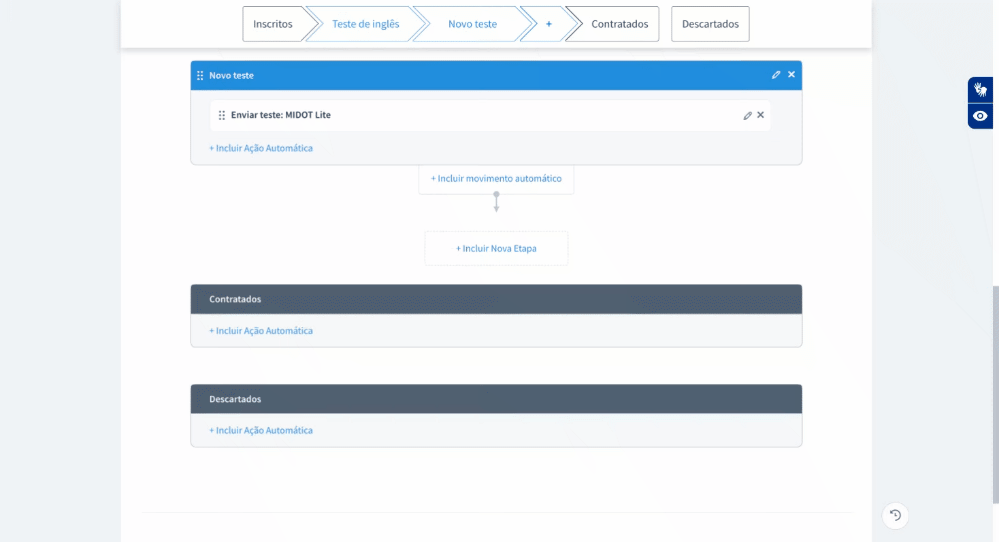
Task: Click drag handle beside Enviar teste action
Action: (222, 115)
